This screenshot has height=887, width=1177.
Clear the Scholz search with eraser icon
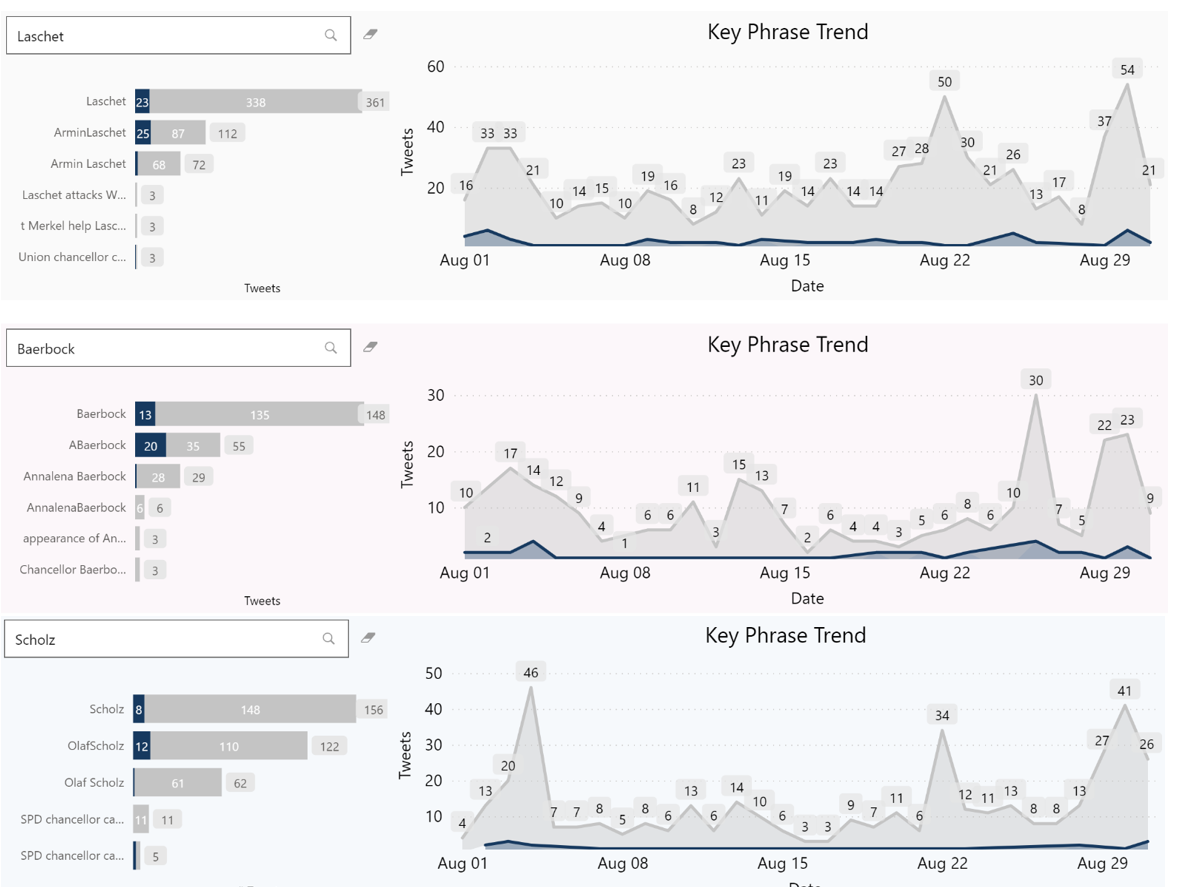pos(368,638)
